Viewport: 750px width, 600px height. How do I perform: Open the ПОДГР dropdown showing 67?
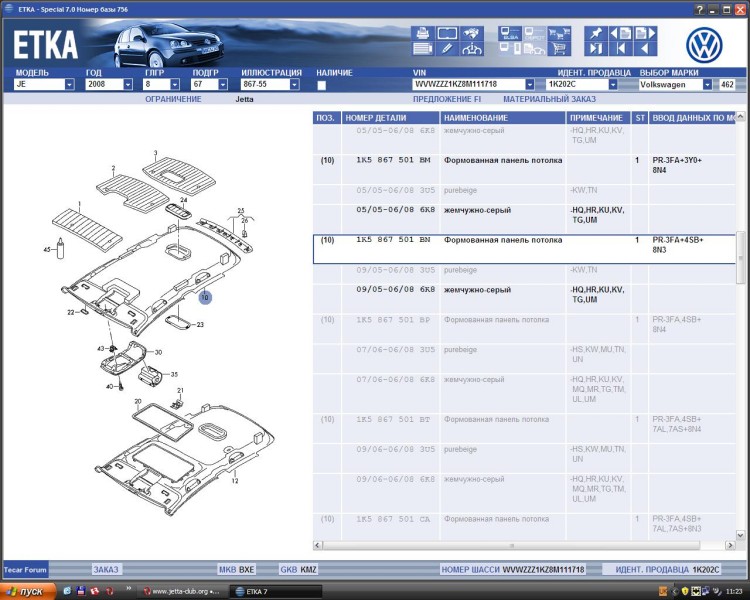click(222, 85)
